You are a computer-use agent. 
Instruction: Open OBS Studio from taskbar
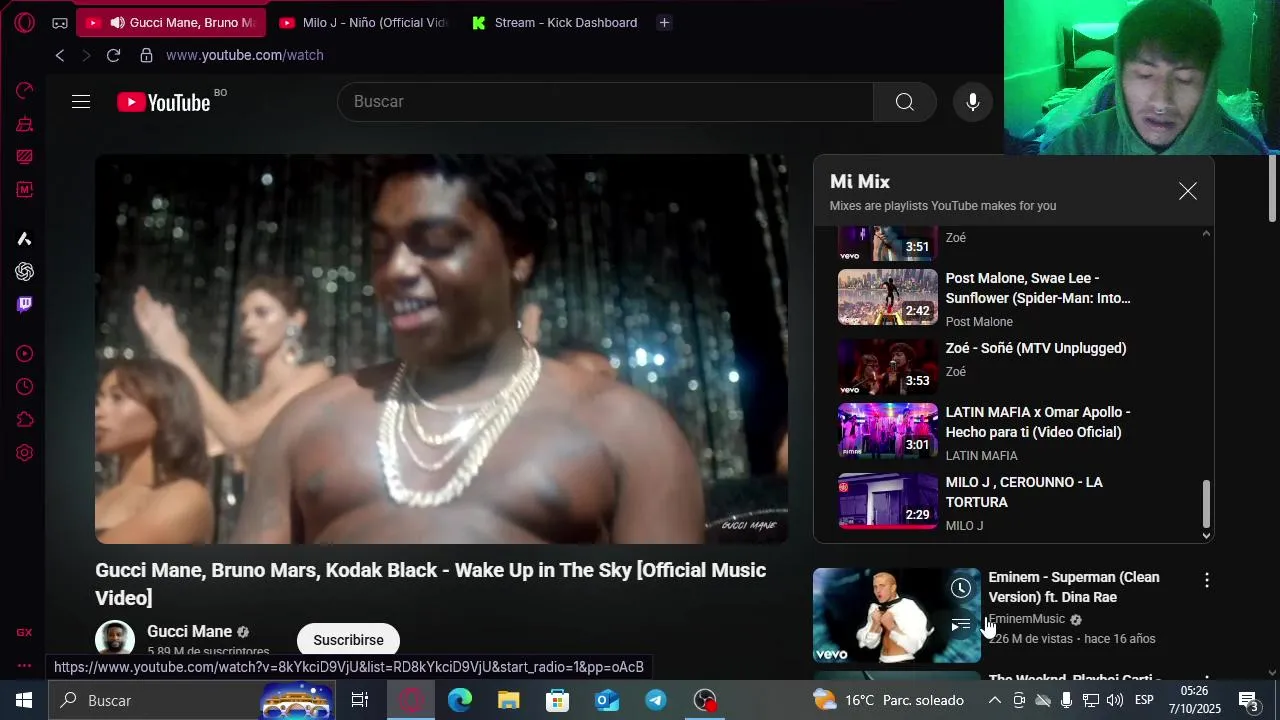pyautogui.click(x=706, y=700)
